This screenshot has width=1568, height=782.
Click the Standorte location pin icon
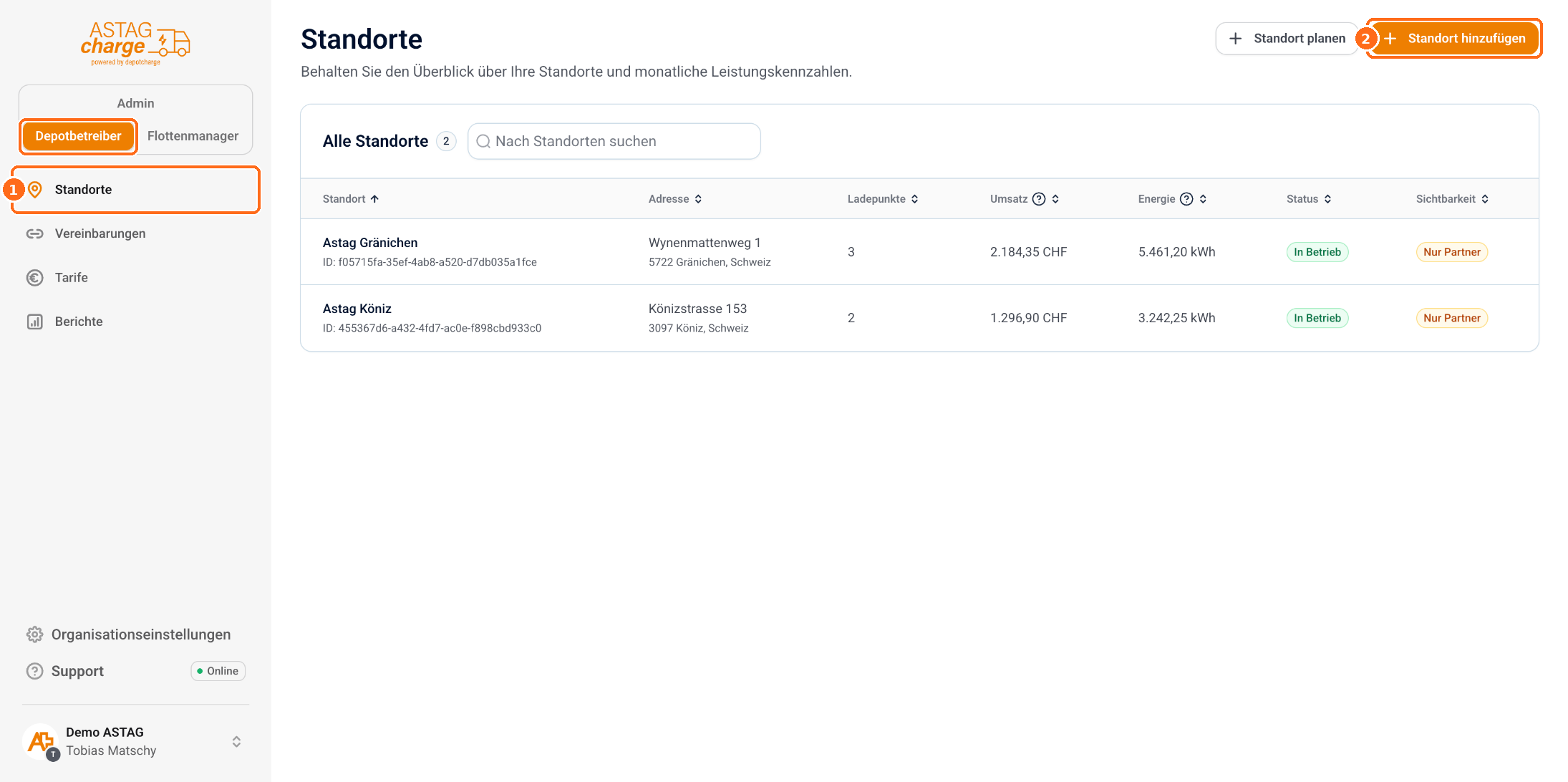[x=35, y=190]
